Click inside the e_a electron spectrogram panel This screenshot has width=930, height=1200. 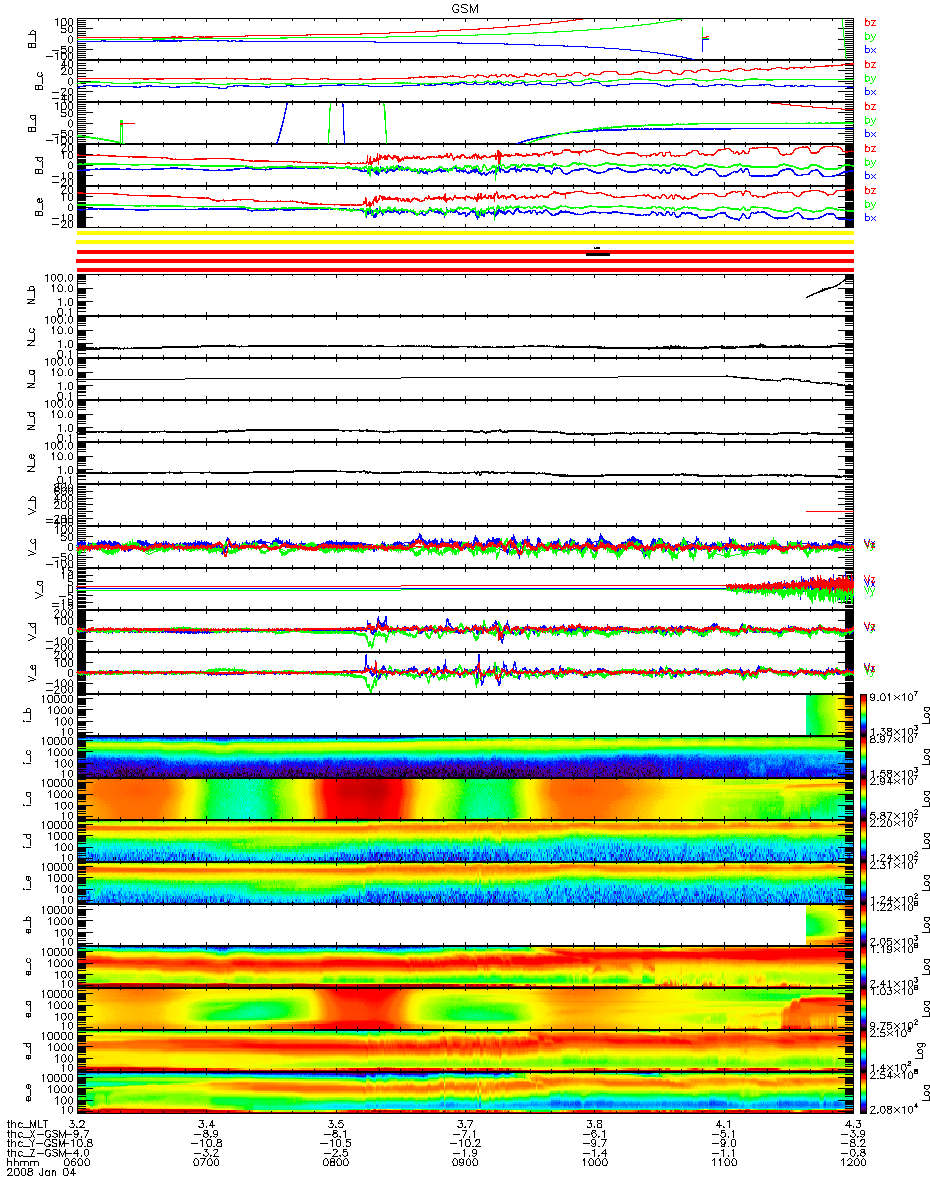(x=465, y=1008)
